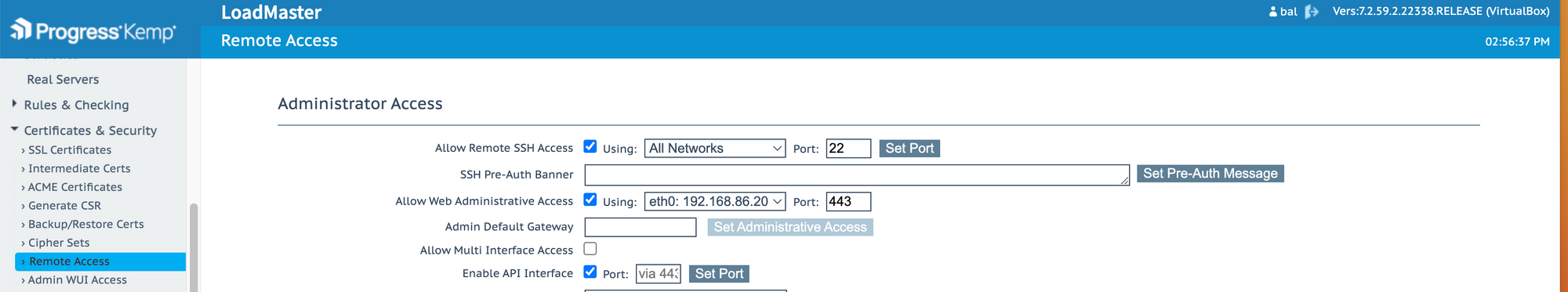Click the Admin Default Gateway field
The image size is (1568, 292).
[x=641, y=227]
